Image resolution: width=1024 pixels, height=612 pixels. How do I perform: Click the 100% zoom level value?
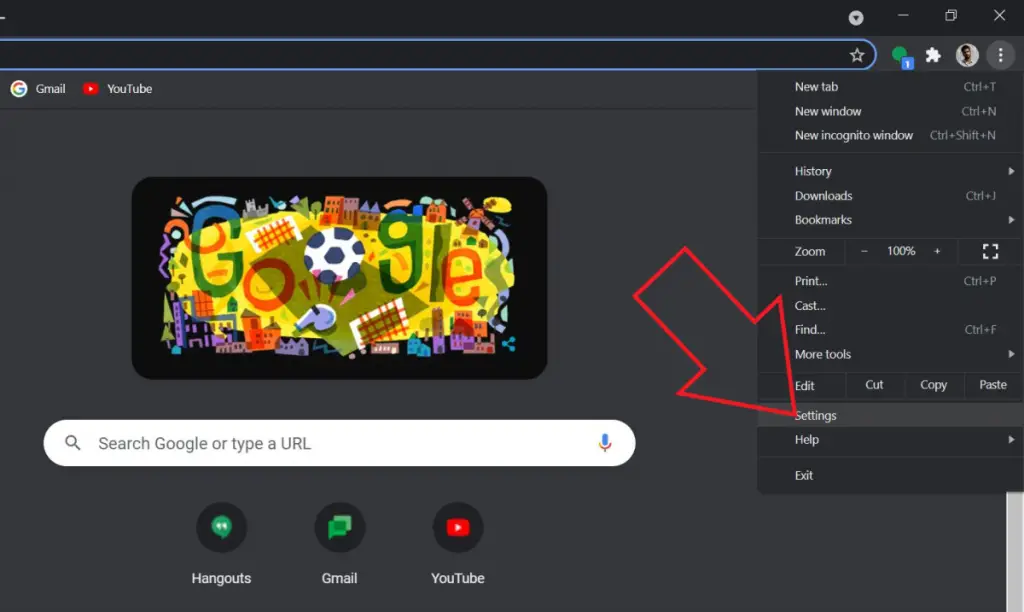[901, 251]
